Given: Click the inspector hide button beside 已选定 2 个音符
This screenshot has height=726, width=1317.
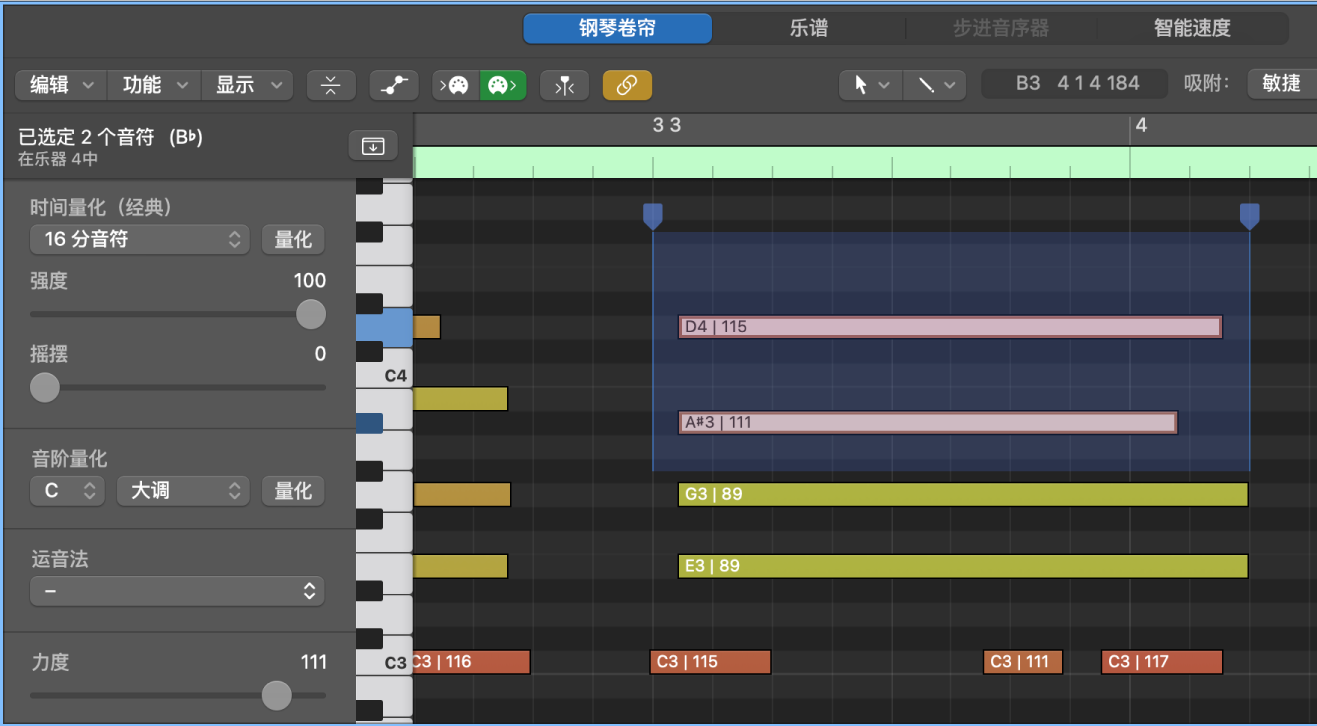Looking at the screenshot, I should [x=373, y=146].
